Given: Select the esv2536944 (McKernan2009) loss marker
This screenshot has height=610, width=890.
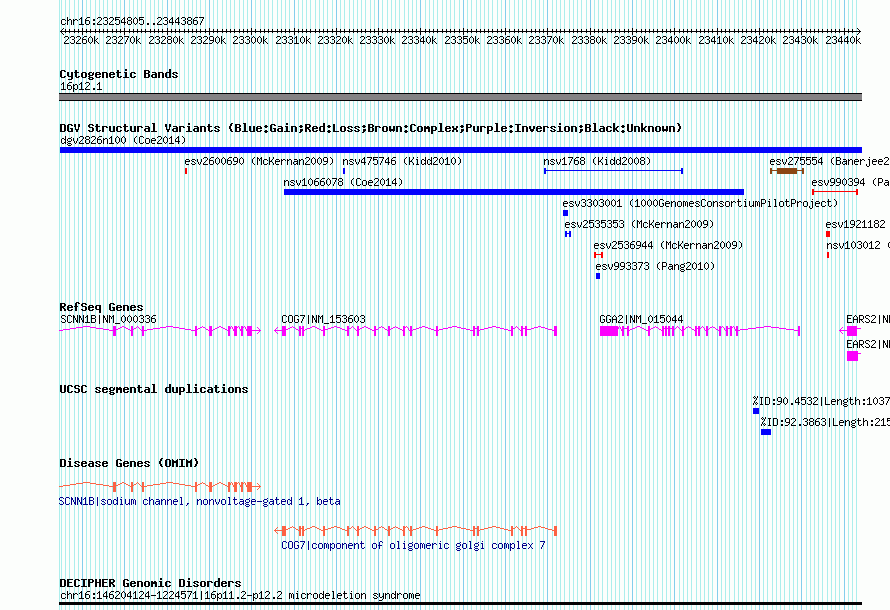Looking at the screenshot, I should click(x=598, y=255).
